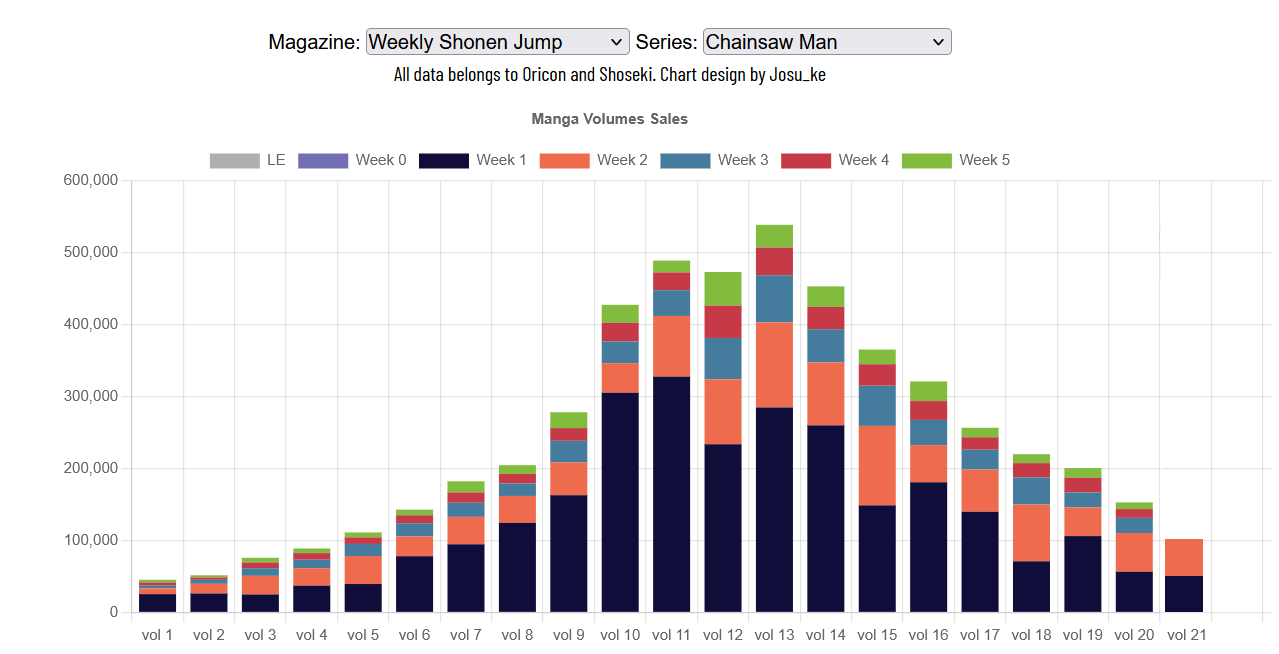Click the Week 4 segment of vol 12 bar
The image size is (1279, 654).
coord(723,322)
